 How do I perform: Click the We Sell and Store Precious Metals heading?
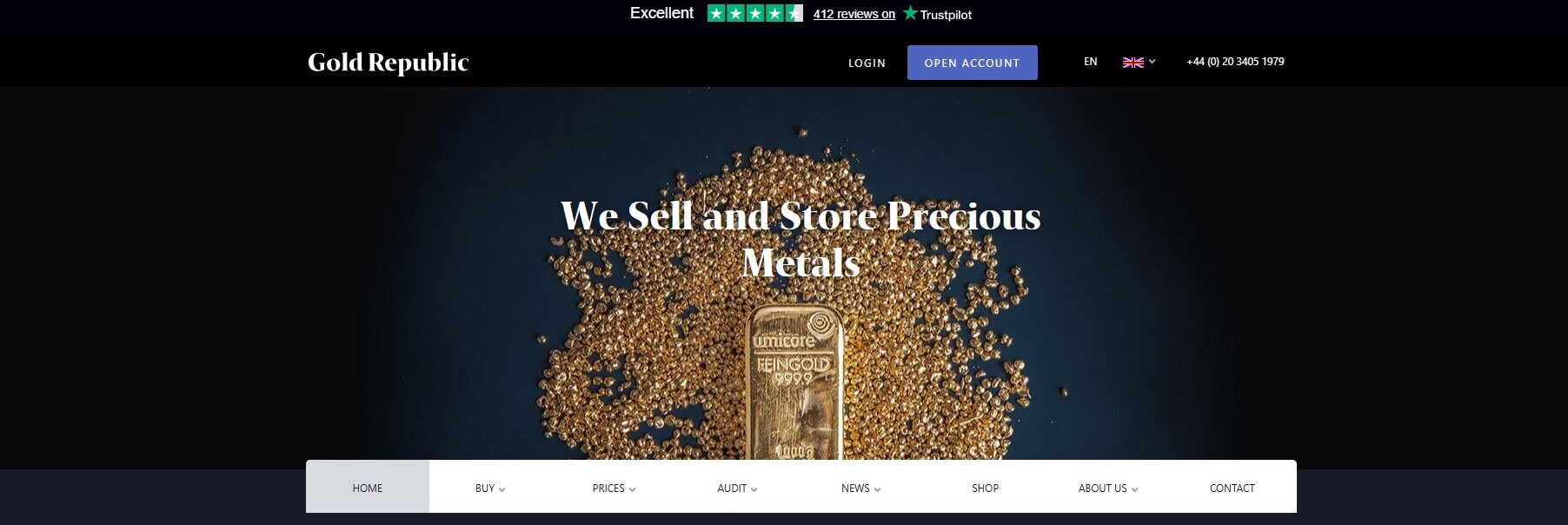coord(801,238)
